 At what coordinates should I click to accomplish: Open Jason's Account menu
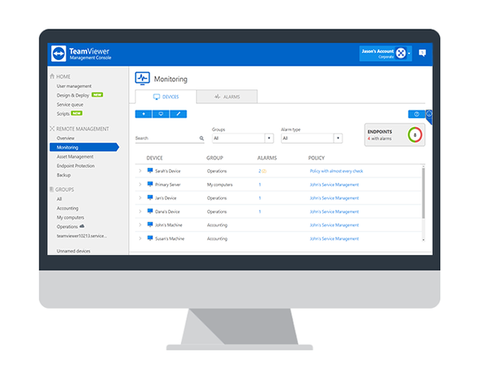[x=385, y=53]
